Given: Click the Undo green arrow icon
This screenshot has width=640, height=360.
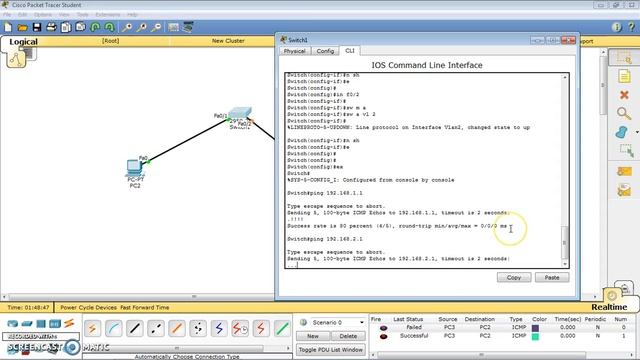Looking at the screenshot, I should [95, 27].
